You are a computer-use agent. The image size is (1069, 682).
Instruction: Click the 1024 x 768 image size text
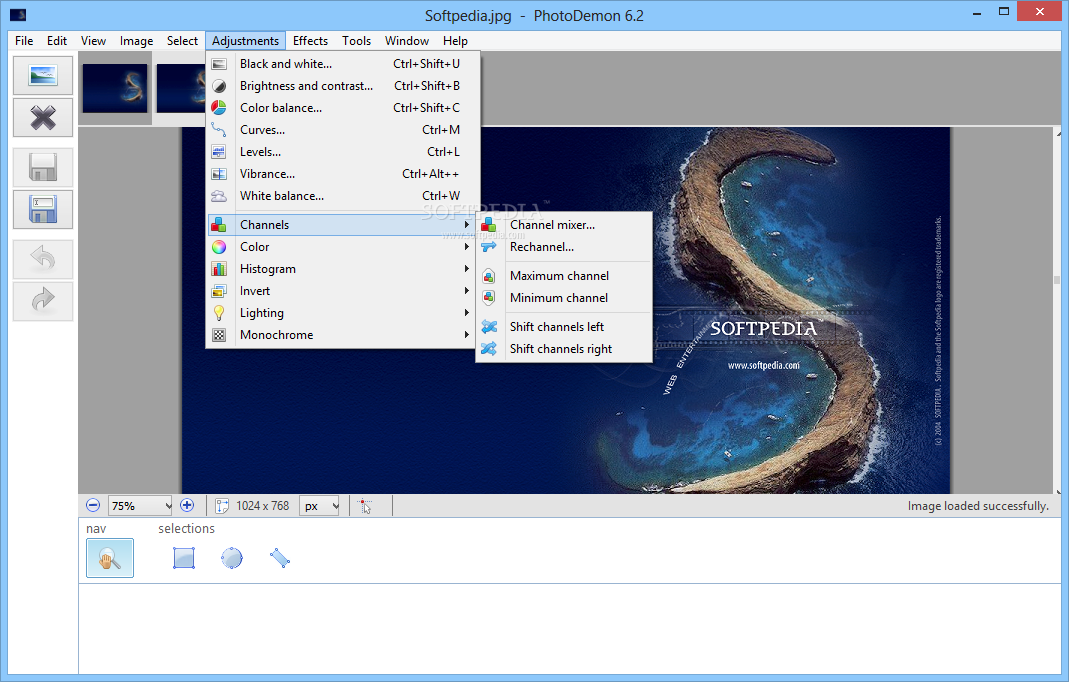[x=262, y=506]
